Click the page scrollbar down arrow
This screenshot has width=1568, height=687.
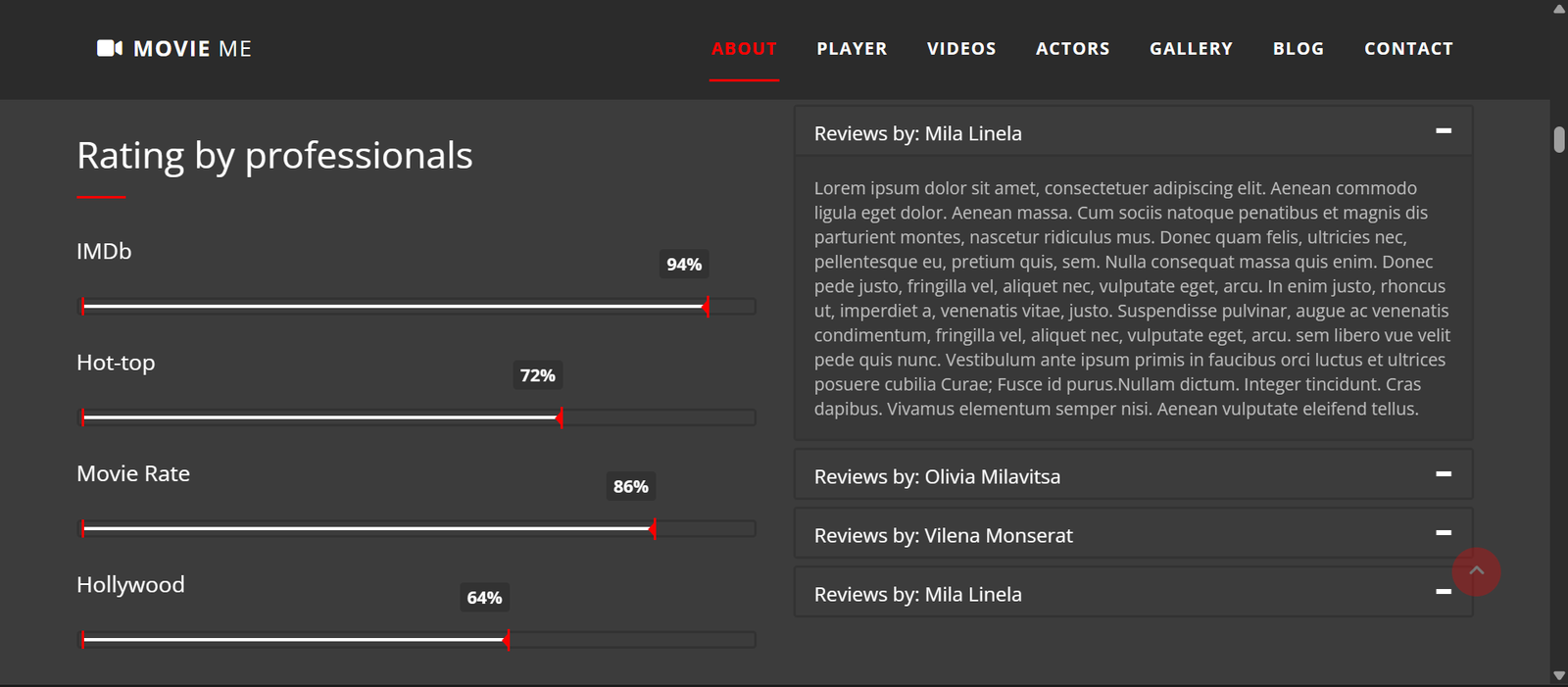[1558, 676]
